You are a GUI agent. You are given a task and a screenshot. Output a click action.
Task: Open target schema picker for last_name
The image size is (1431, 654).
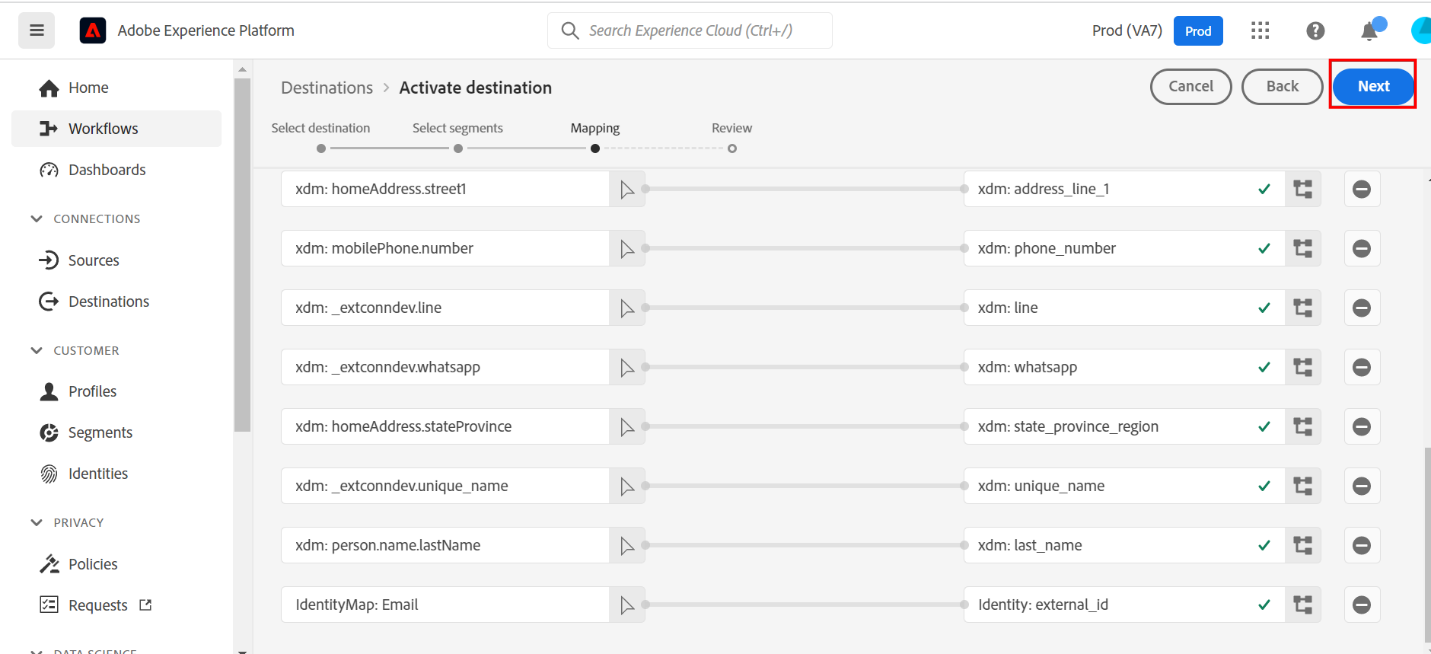coord(1302,546)
